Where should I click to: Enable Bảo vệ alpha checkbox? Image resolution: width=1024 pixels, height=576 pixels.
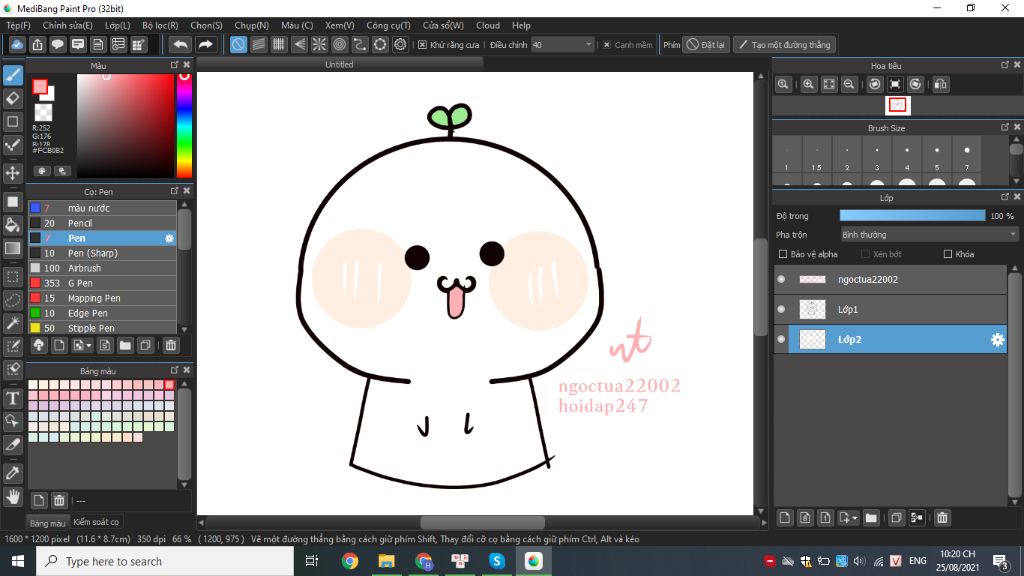tap(783, 254)
